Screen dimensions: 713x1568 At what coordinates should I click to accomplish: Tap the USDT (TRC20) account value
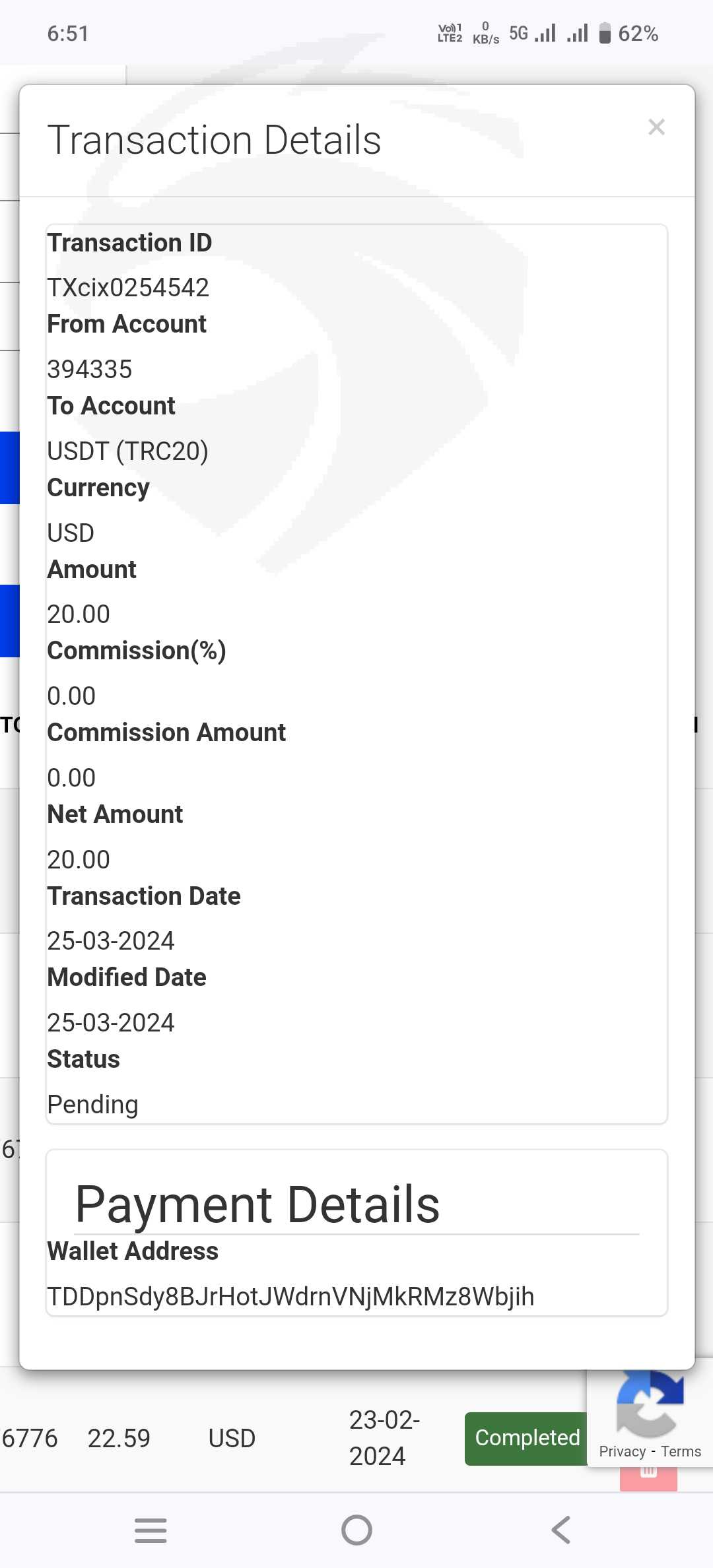tap(127, 451)
